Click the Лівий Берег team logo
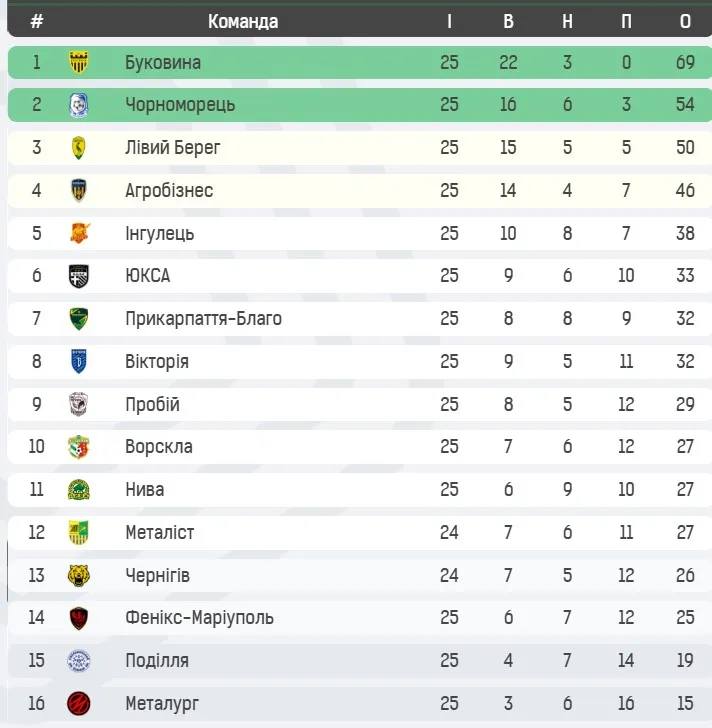The height and width of the screenshot is (728, 712). [x=78, y=148]
